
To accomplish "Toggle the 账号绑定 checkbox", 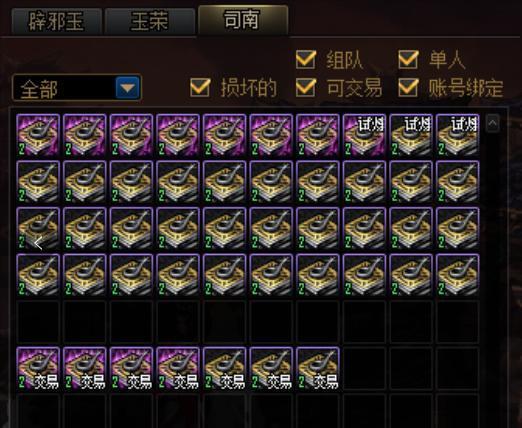I will (x=408, y=88).
